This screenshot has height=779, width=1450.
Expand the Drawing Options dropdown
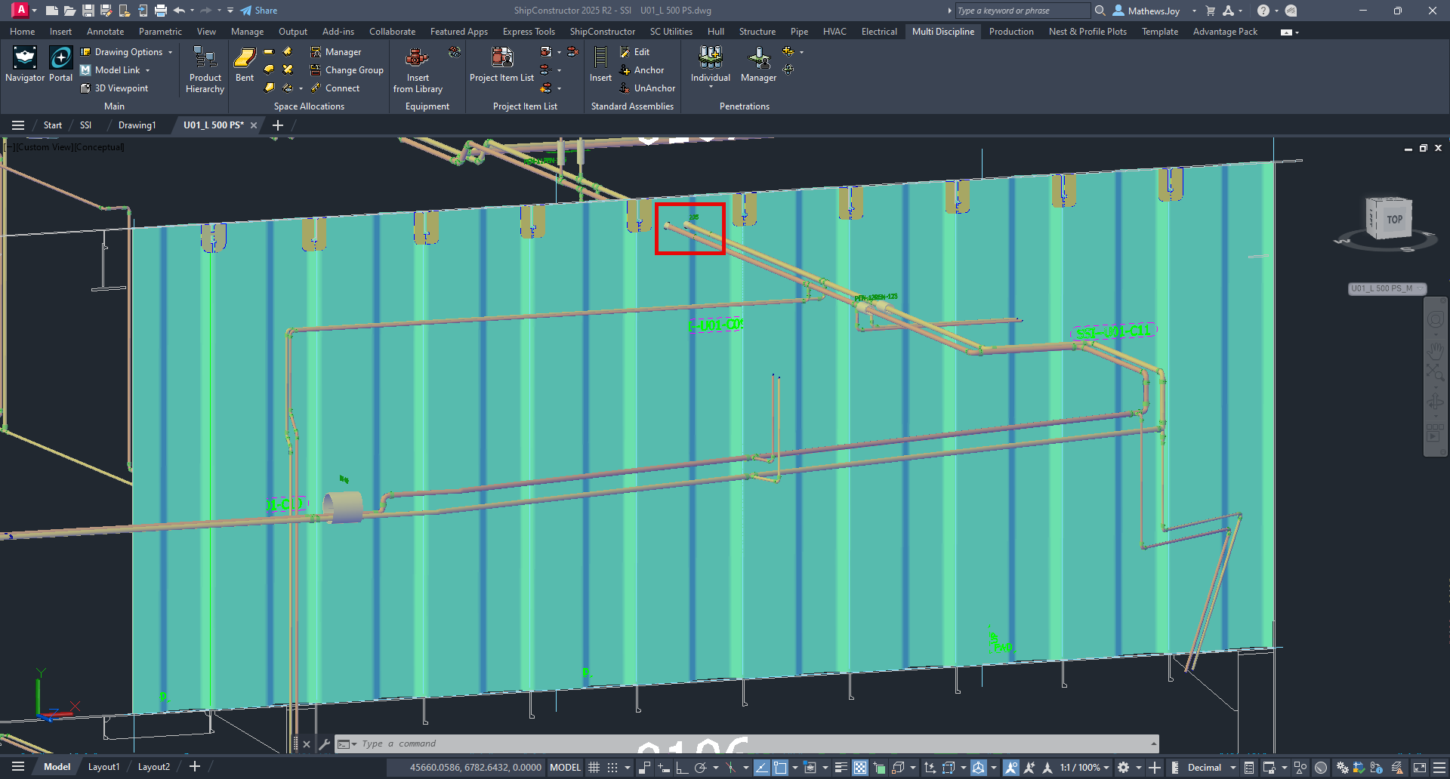(x=170, y=52)
